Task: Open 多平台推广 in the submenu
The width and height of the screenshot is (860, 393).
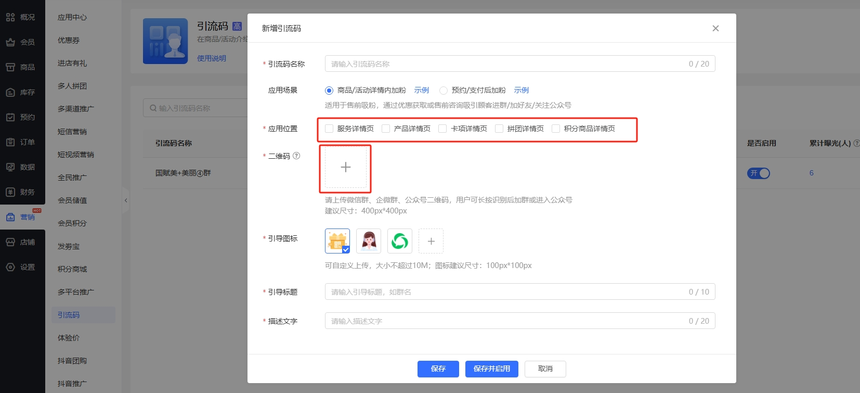Action: pos(76,292)
